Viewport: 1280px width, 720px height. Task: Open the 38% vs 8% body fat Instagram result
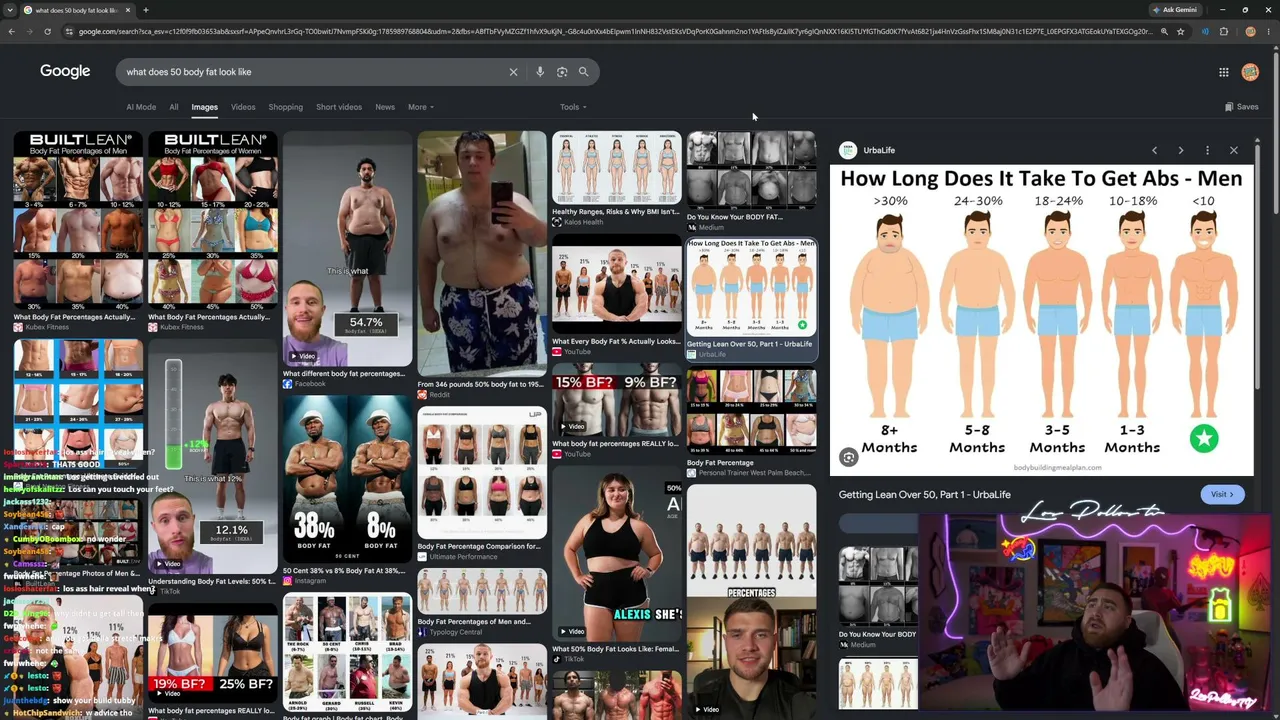[347, 478]
